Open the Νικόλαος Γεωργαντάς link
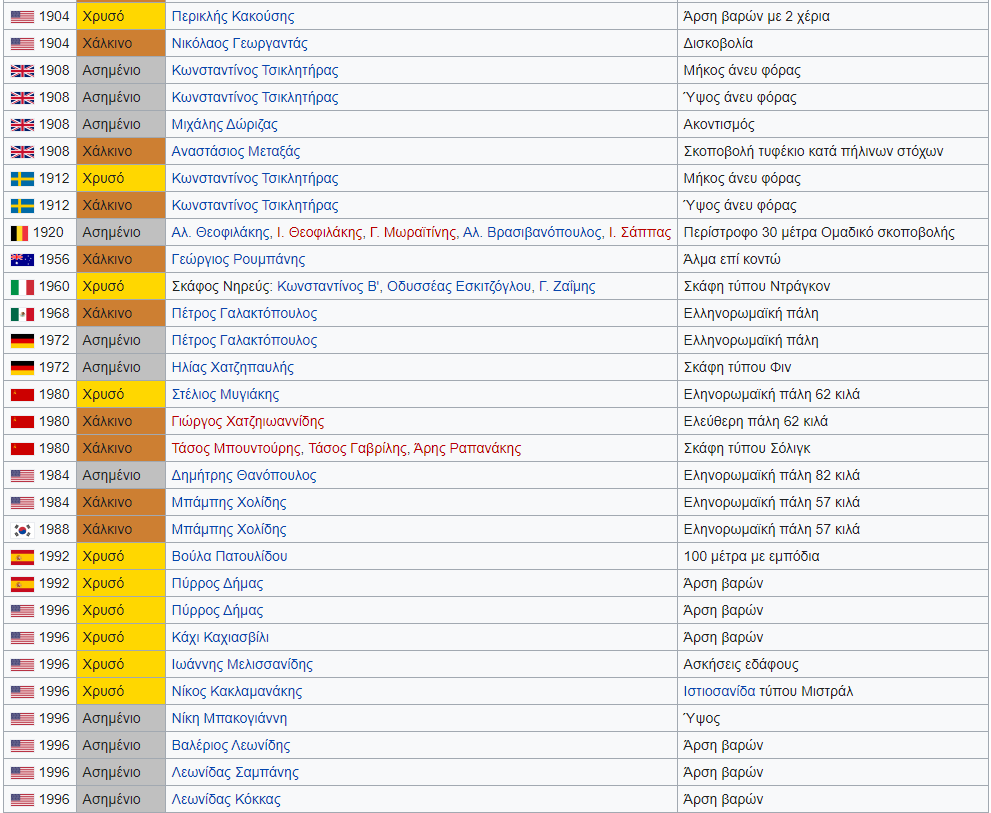The width and height of the screenshot is (991, 813). pos(239,43)
